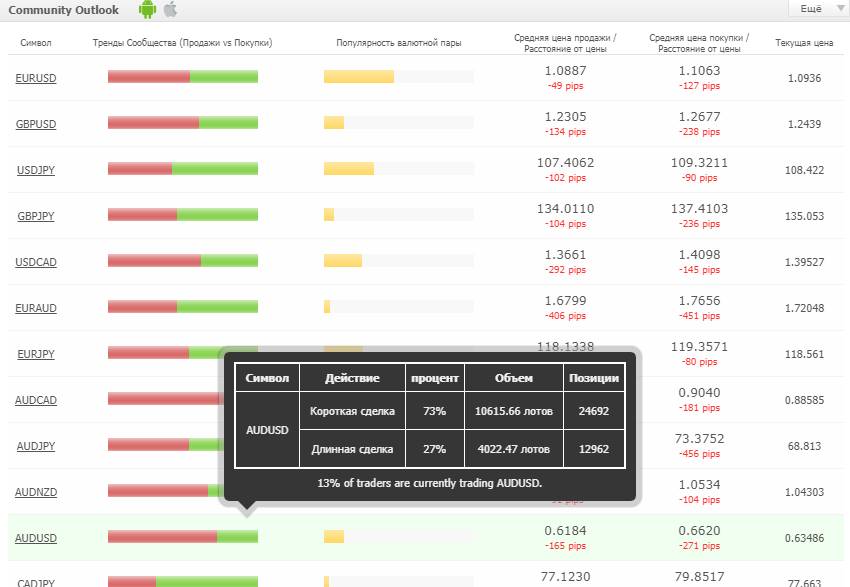Open the Ещё dropdown menu
This screenshot has width=850, height=587.
point(817,9)
